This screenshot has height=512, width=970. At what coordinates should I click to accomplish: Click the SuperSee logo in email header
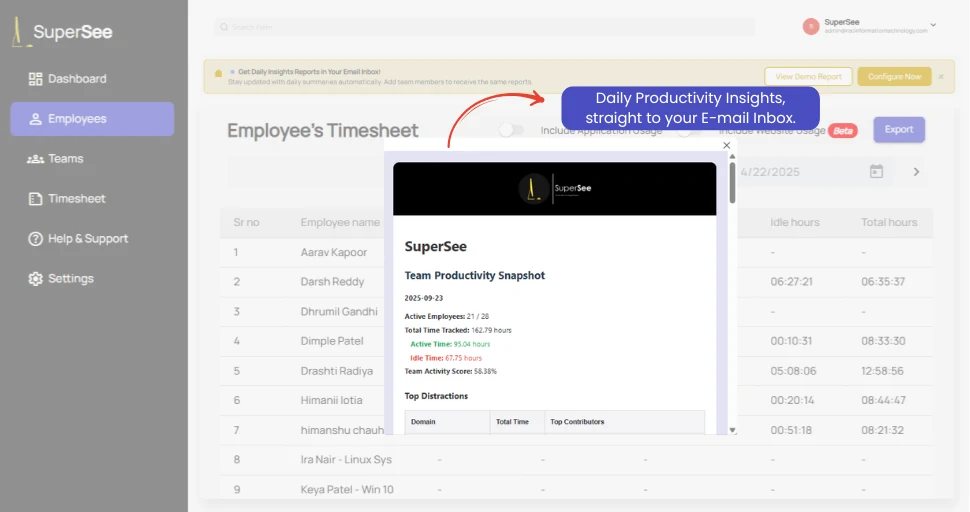tap(555, 189)
